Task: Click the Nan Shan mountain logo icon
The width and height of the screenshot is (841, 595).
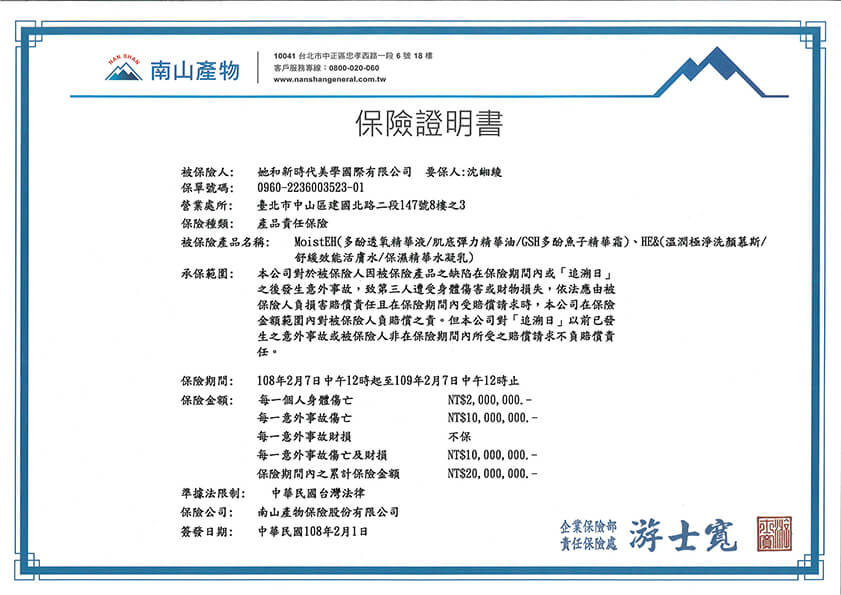Action: pyautogui.click(x=124, y=68)
